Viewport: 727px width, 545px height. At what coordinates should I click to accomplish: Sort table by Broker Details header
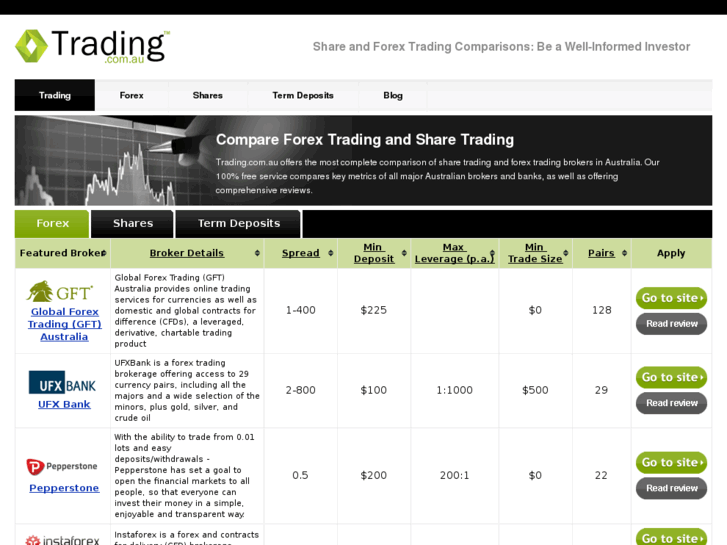coord(186,253)
